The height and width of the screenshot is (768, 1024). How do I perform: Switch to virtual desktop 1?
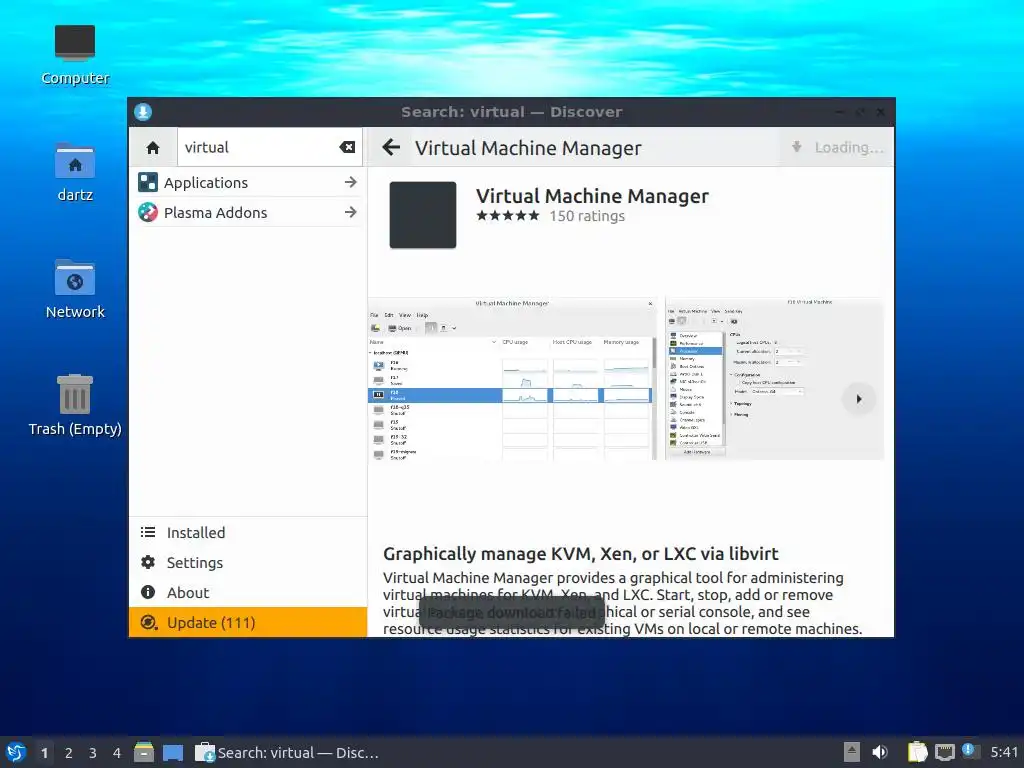click(44, 753)
